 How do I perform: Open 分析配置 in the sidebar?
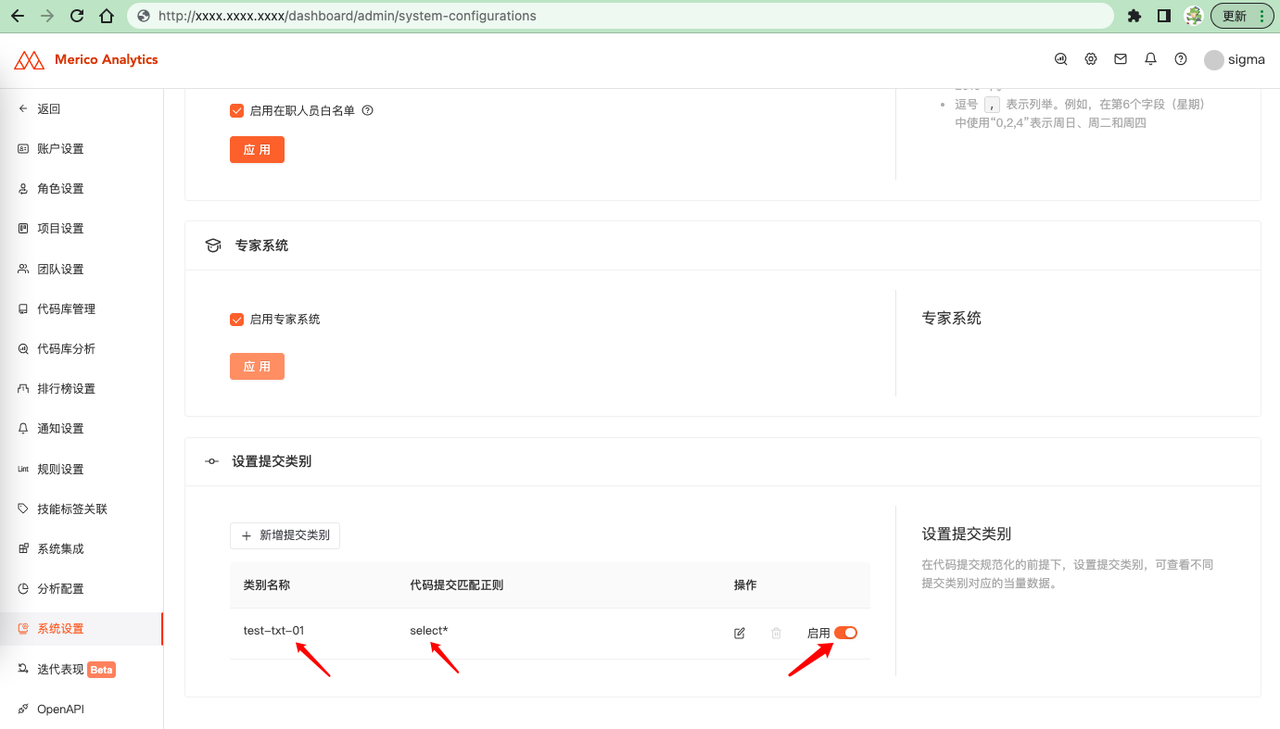[81, 589]
